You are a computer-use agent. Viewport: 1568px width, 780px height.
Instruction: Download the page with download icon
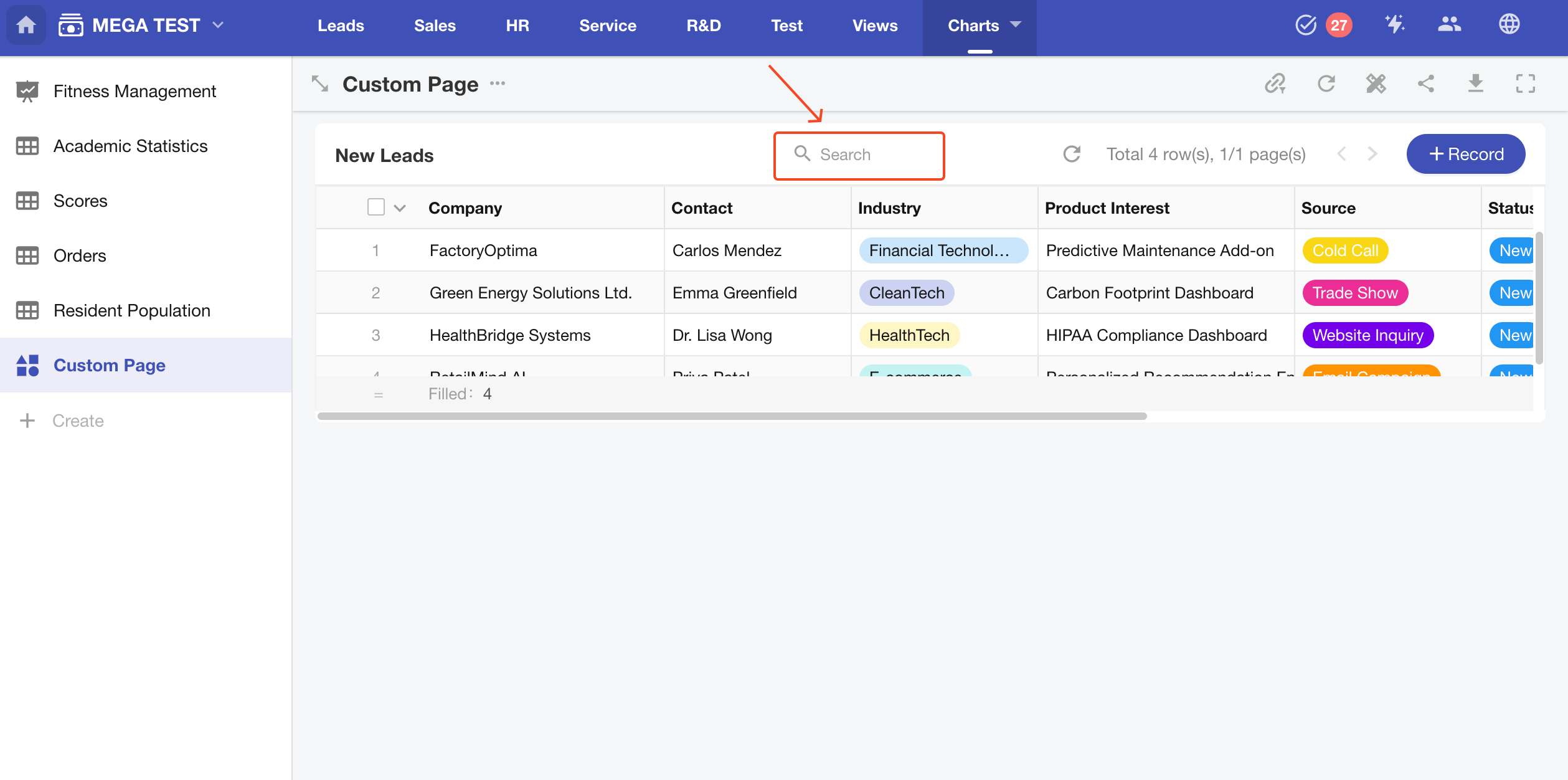pos(1476,83)
